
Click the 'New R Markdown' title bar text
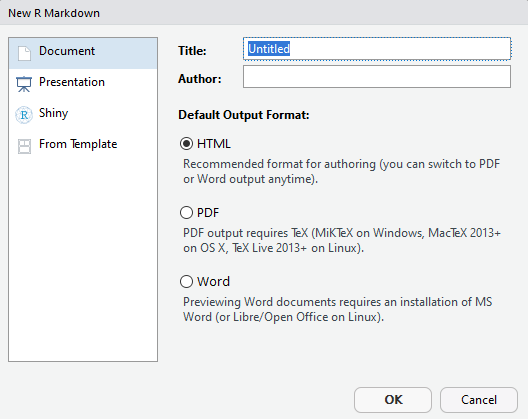(x=54, y=13)
